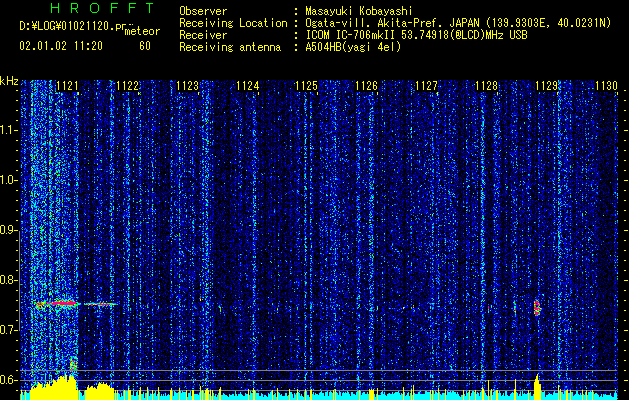Click the A504HB(yagi 4el) antenna text

coord(353,47)
